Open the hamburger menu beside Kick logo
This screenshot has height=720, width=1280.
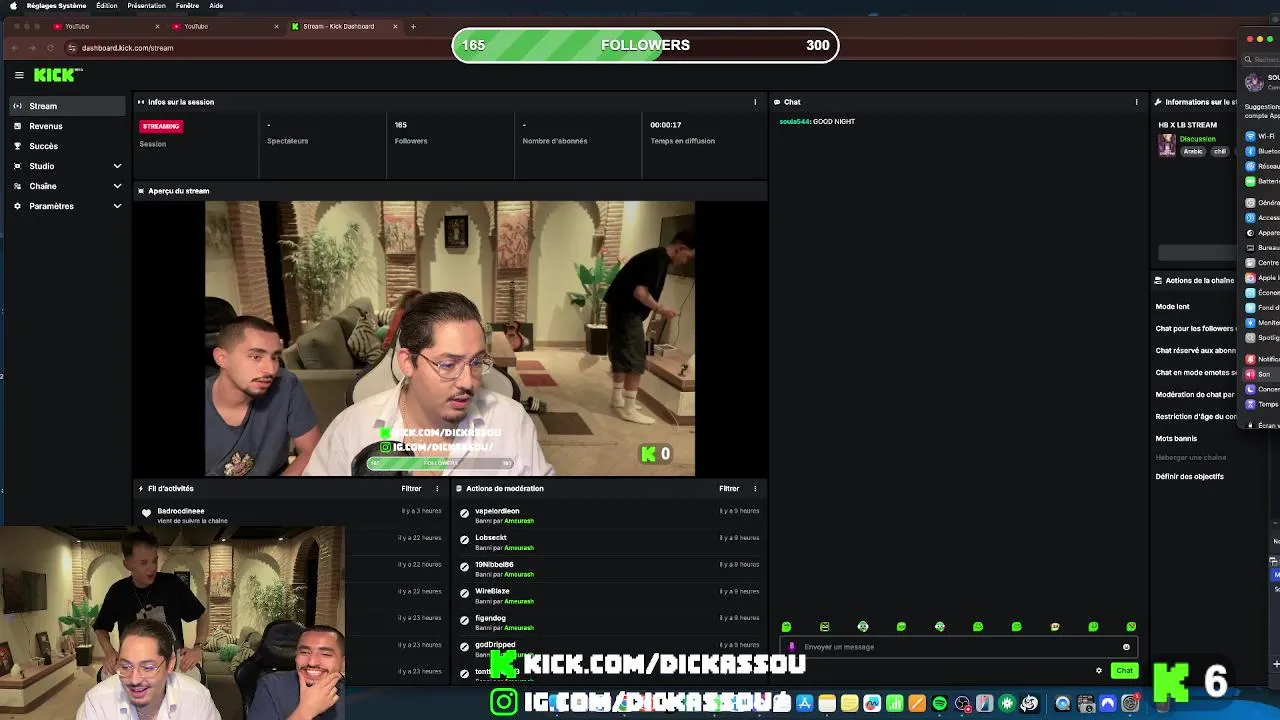click(19, 75)
